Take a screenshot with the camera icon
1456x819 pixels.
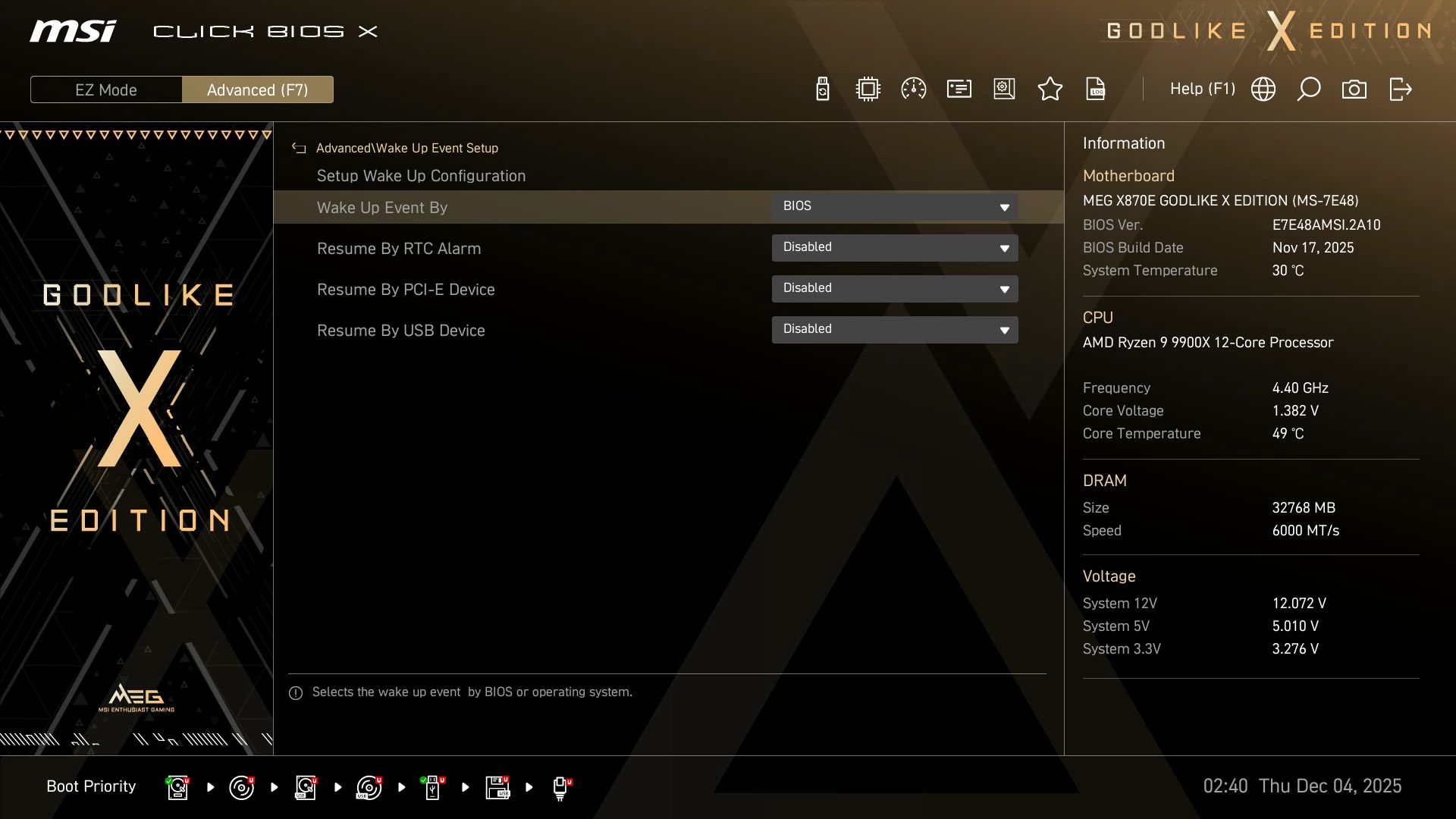coord(1354,89)
